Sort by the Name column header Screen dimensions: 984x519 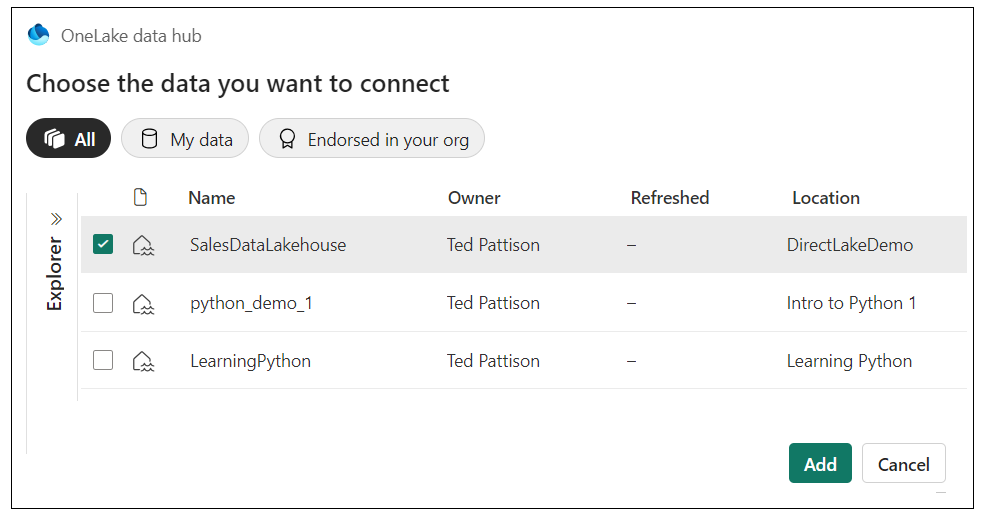[211, 198]
